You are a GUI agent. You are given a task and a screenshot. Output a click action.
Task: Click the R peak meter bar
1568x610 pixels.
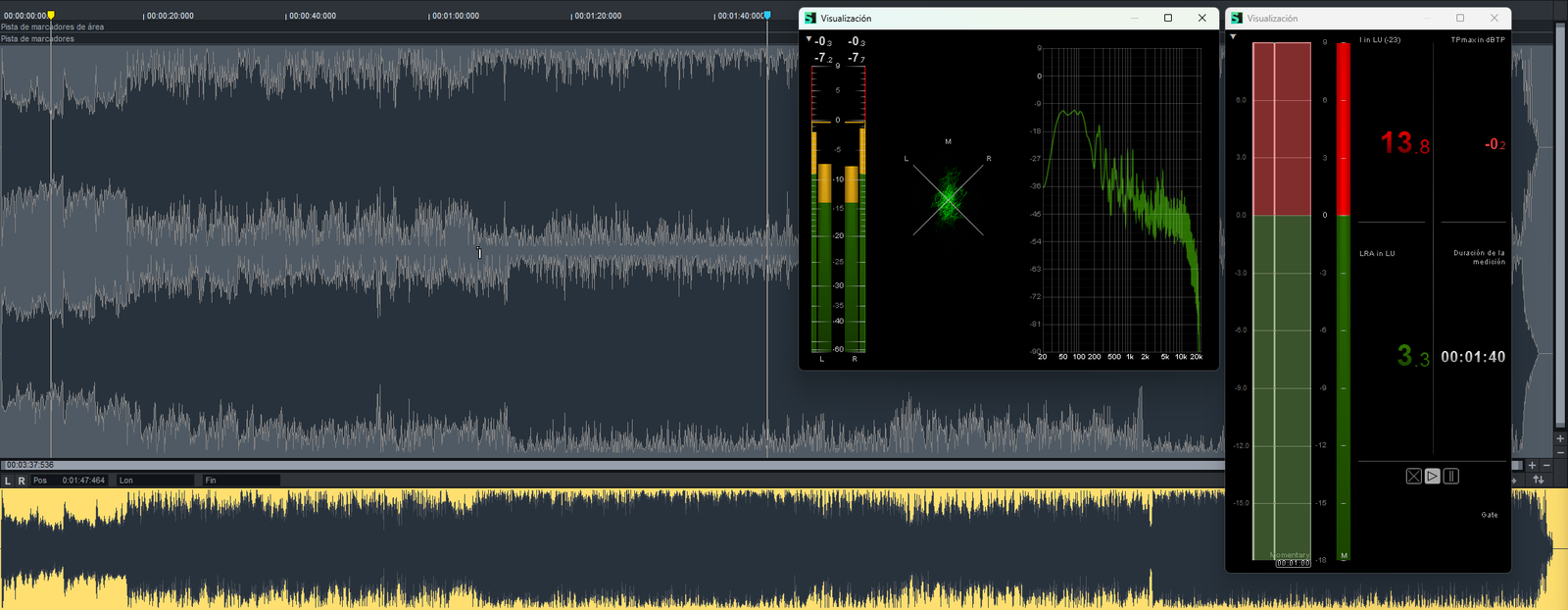[855, 209]
